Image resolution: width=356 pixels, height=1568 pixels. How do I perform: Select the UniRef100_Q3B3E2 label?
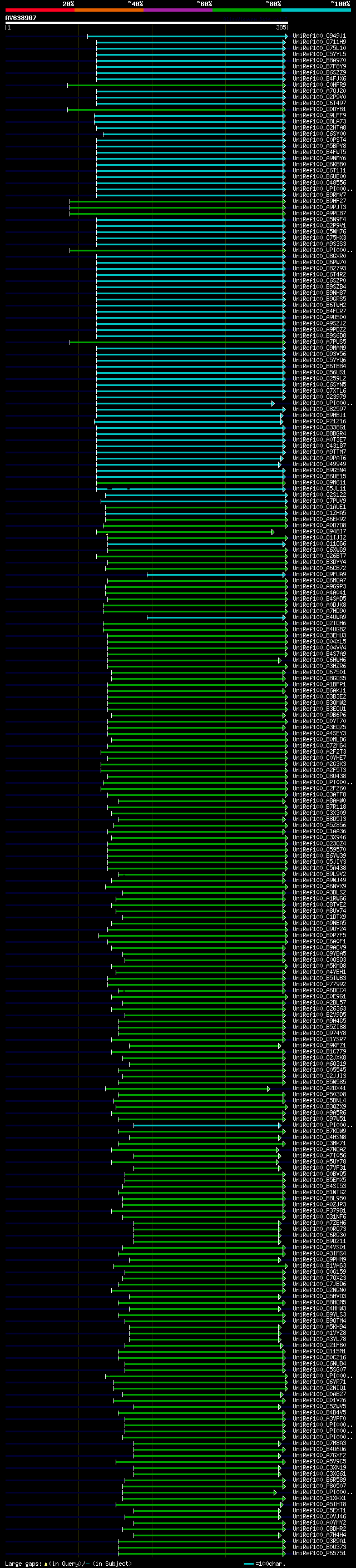point(319,697)
